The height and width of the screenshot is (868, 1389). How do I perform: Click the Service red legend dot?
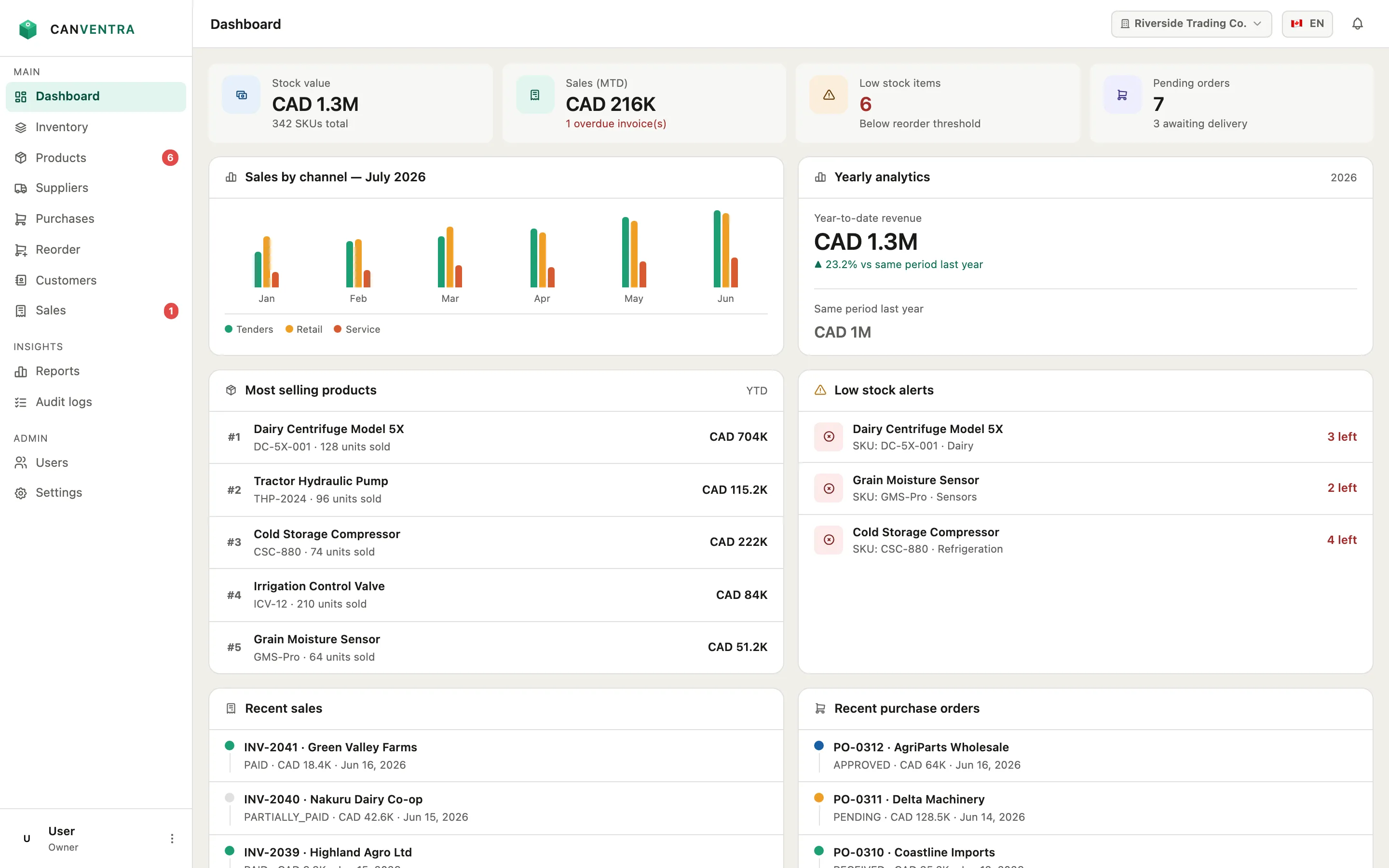(338, 329)
